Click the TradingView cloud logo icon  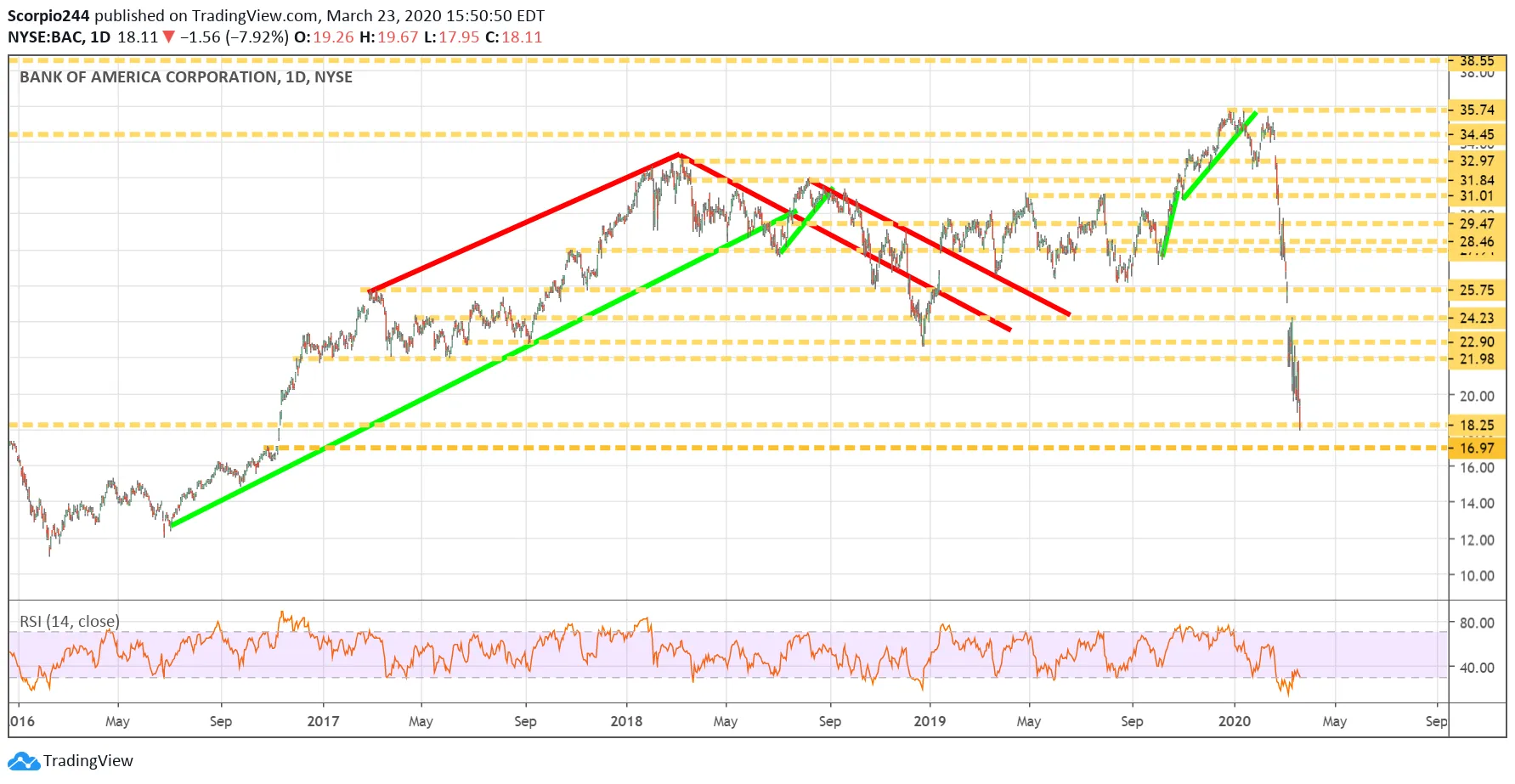24,761
